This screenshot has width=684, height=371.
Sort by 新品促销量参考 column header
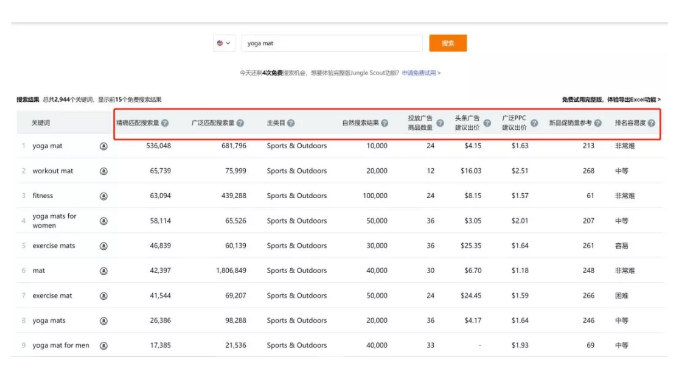click(x=571, y=123)
